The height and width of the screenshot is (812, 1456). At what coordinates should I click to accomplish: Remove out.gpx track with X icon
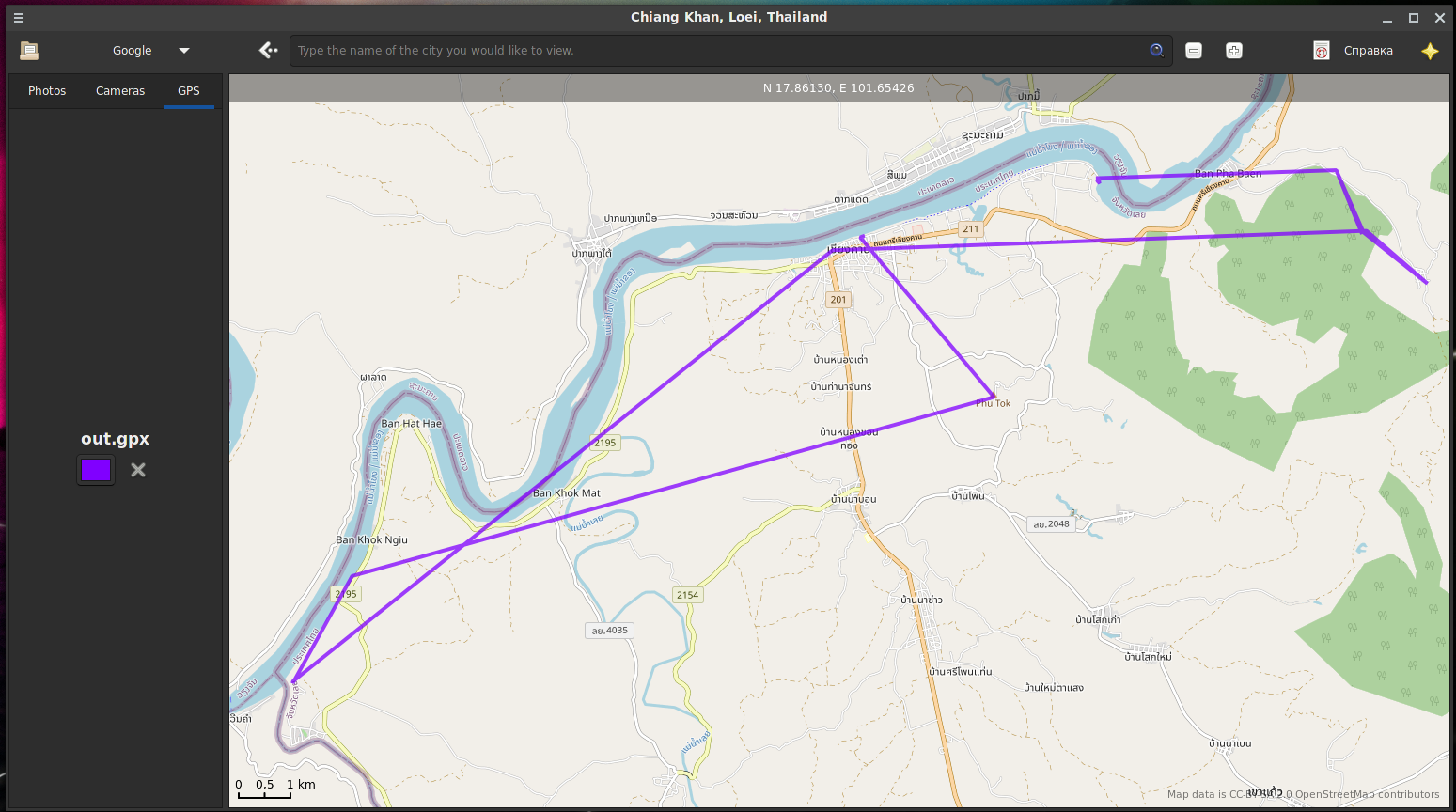click(x=138, y=470)
